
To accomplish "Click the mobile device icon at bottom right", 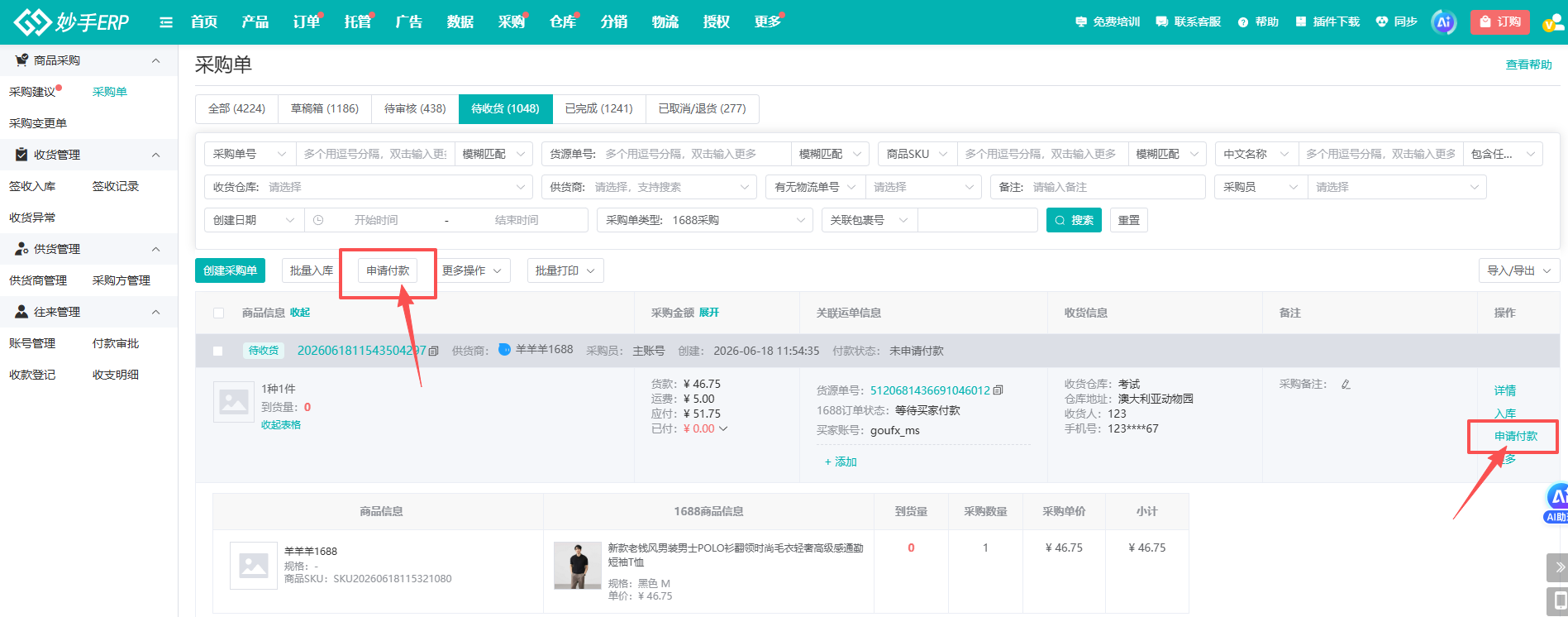I will 1558,601.
